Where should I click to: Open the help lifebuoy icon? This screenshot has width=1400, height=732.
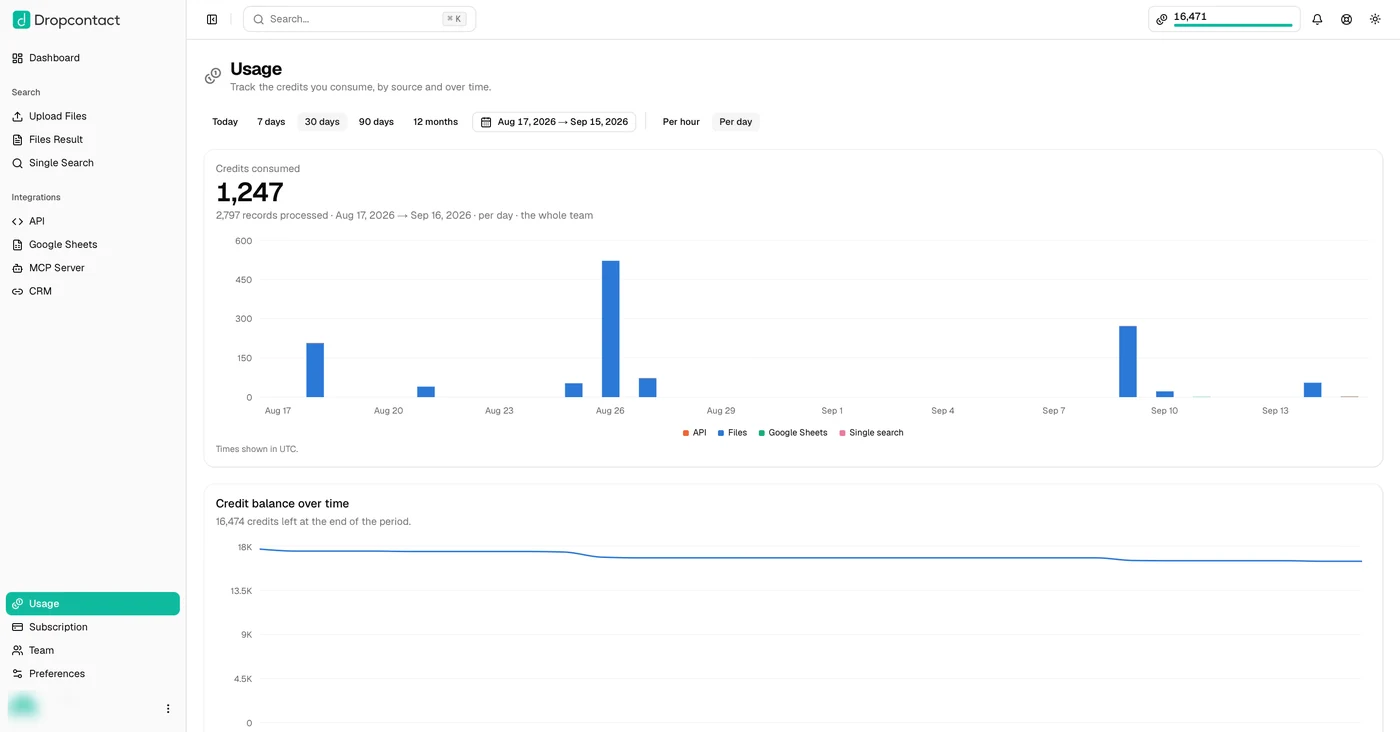(x=1346, y=19)
